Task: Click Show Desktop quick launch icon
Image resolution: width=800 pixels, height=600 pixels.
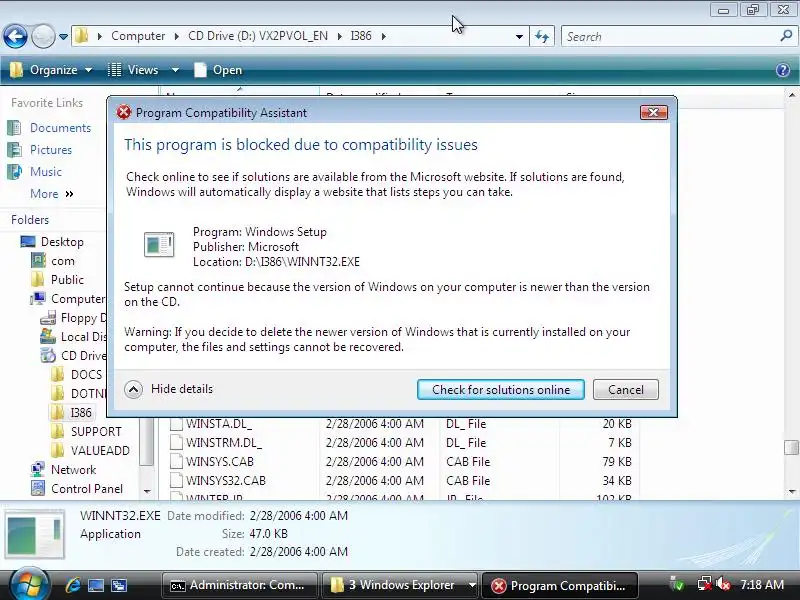Action: (x=96, y=585)
